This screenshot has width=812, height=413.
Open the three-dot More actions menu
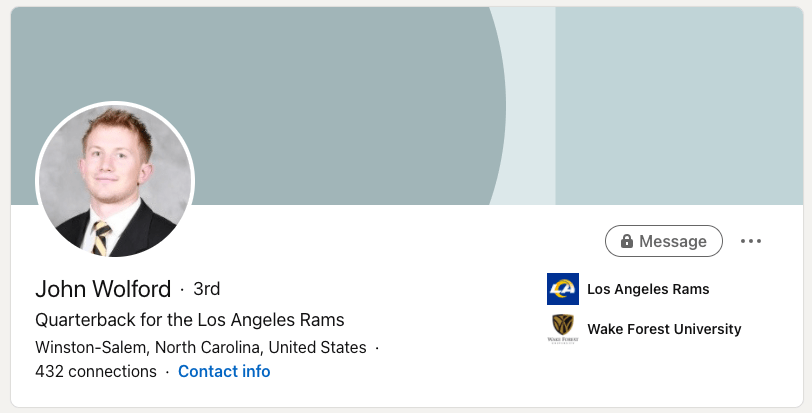(x=751, y=241)
